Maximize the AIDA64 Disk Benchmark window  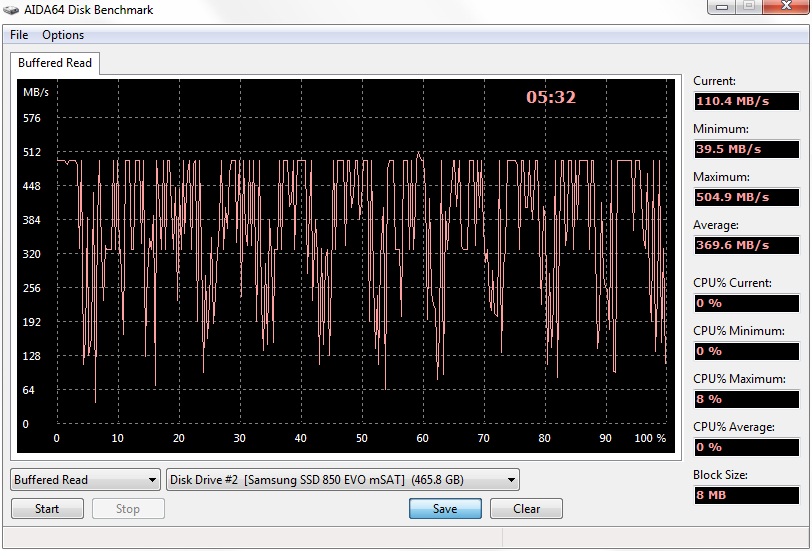coord(749,7)
